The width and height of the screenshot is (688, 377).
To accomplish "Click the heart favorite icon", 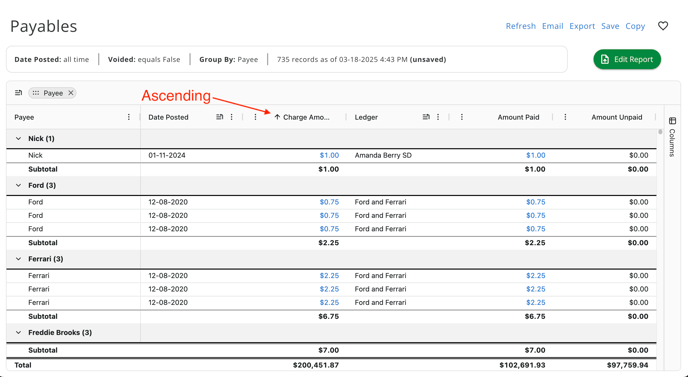I will pyautogui.click(x=663, y=26).
